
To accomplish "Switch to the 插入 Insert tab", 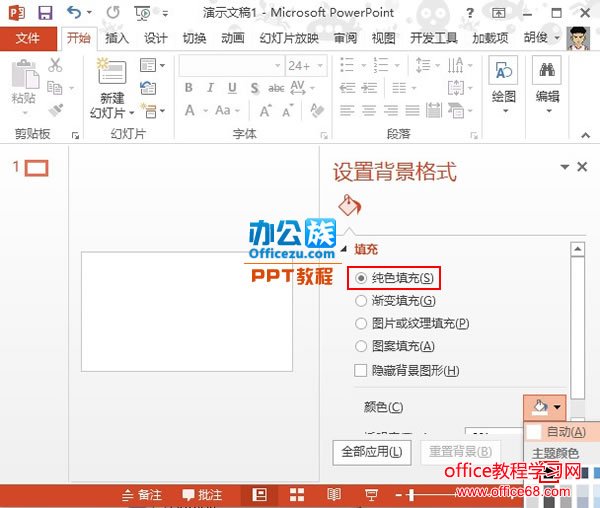I will coord(117,38).
